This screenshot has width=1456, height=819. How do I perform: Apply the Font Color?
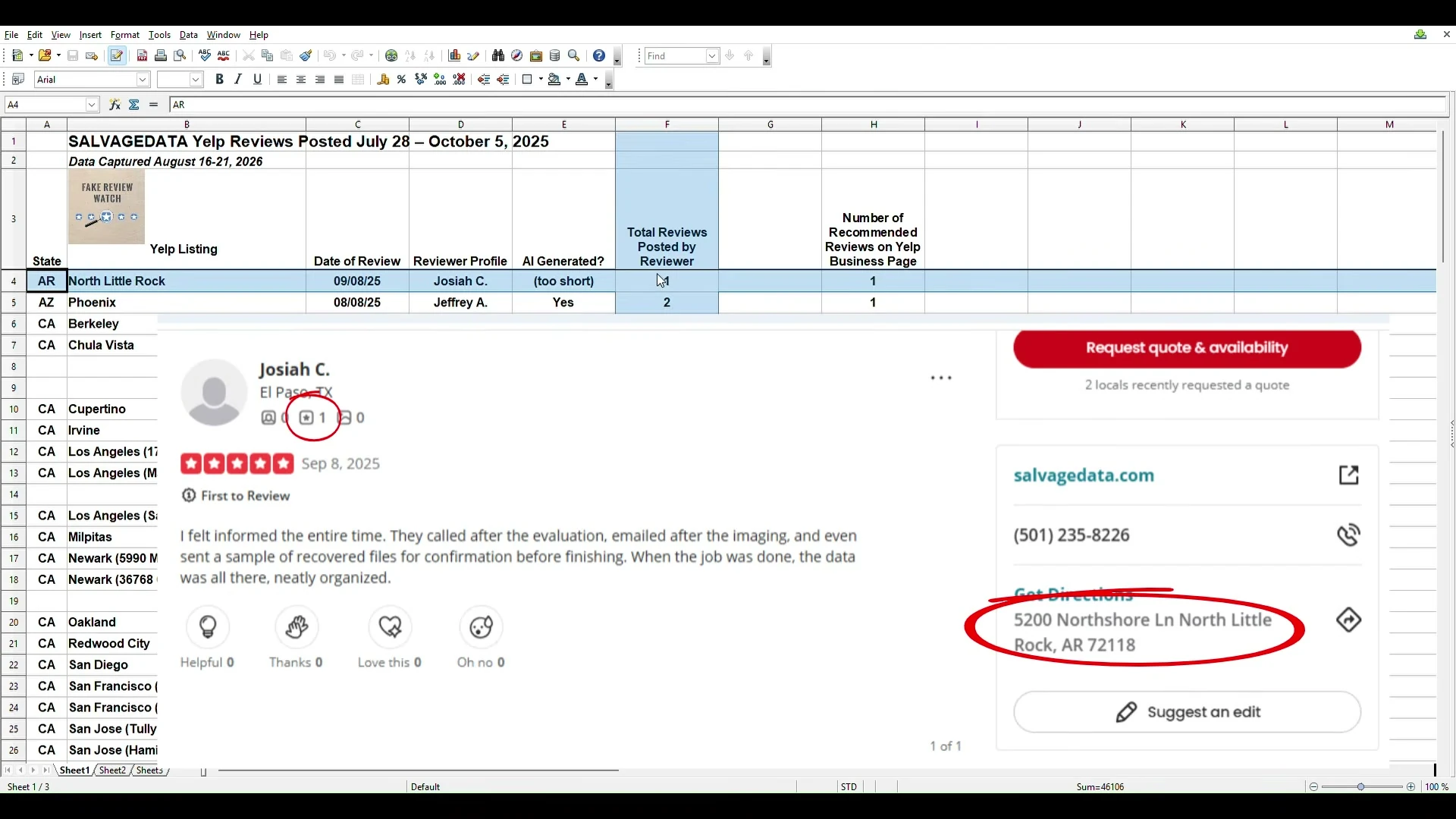[582, 80]
